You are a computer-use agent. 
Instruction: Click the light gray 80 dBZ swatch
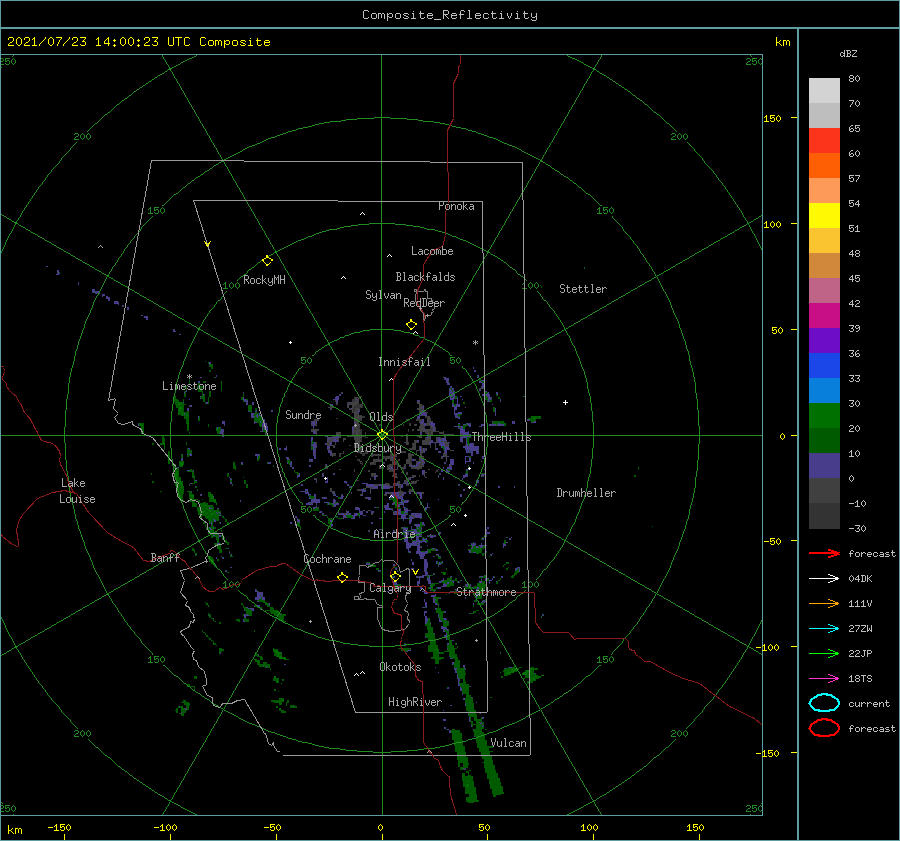click(x=824, y=91)
